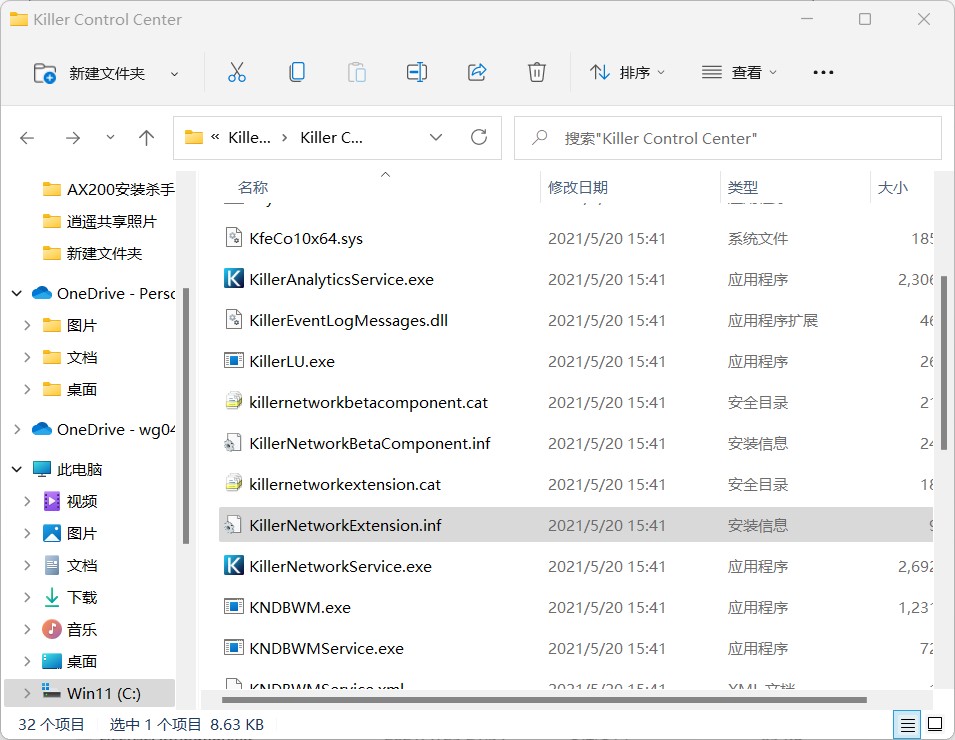The image size is (955, 740).
Task: Switch to details view icon in status bar
Action: coord(907,725)
